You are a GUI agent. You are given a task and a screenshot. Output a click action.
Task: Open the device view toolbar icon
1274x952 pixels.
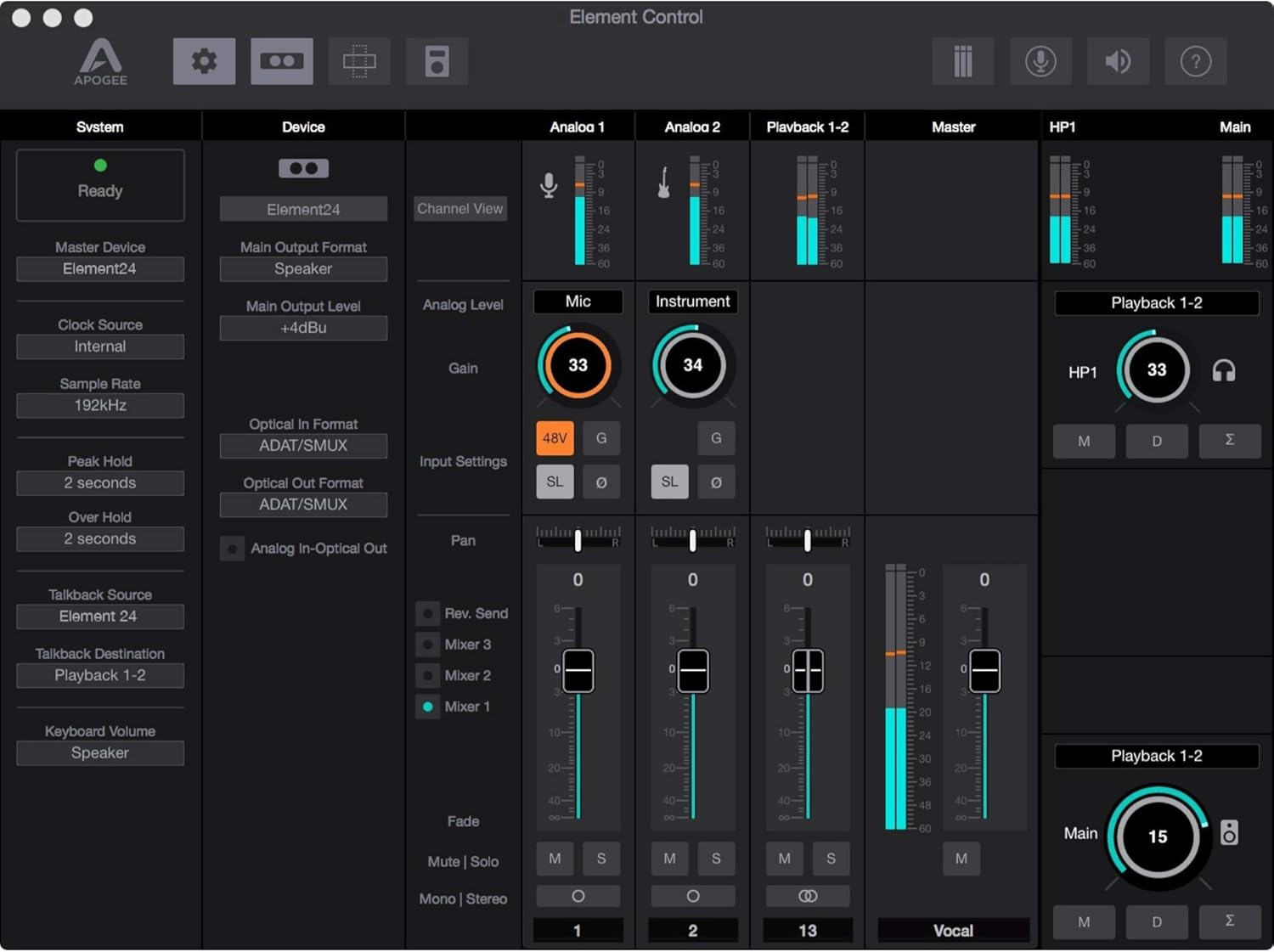tap(281, 61)
